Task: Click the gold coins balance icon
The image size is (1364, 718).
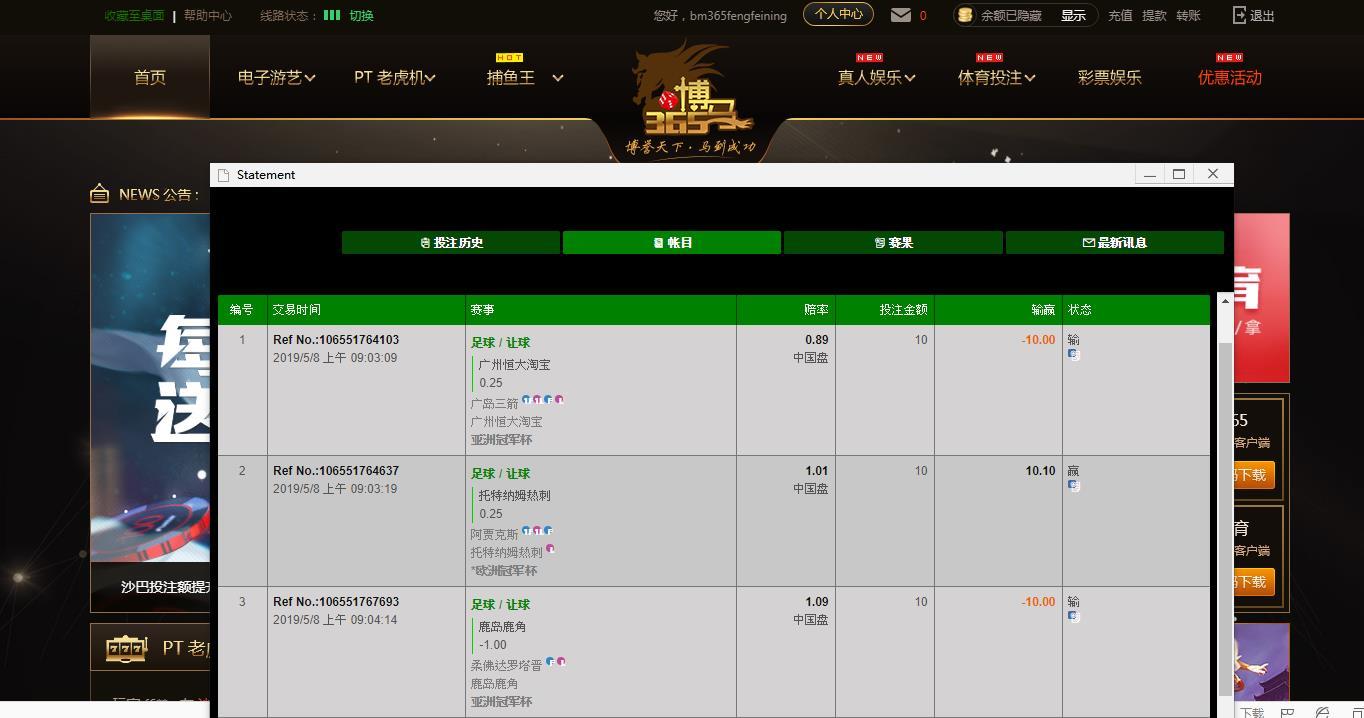Action: click(x=965, y=15)
